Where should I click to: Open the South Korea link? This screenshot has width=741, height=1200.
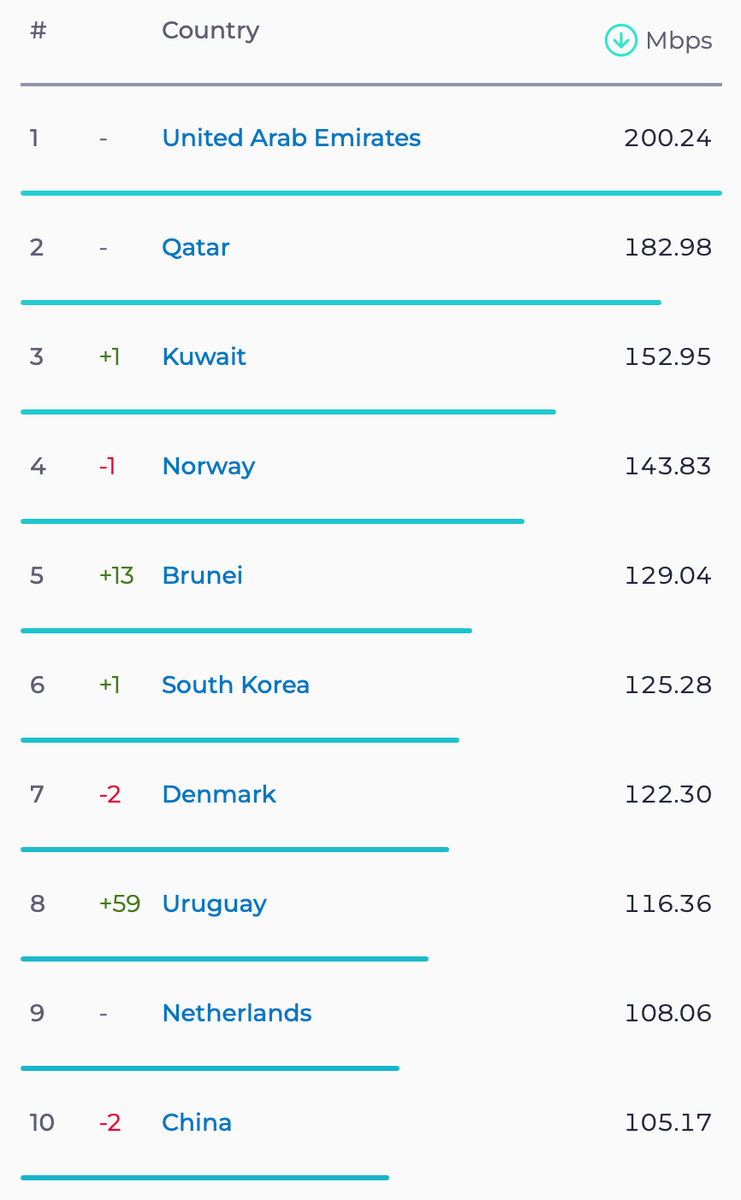coord(236,684)
